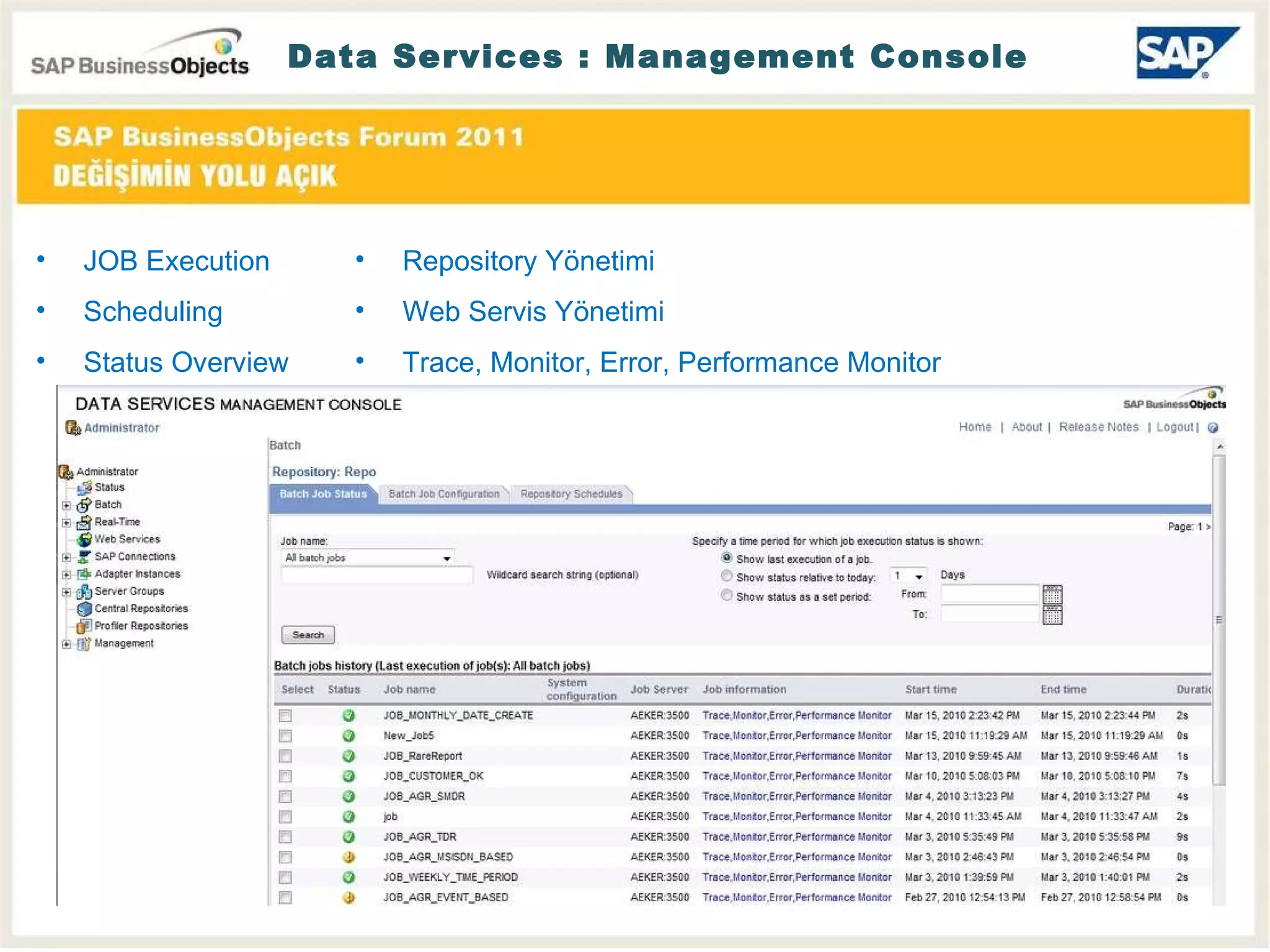Go to next page arrow beside Page 1
Image resolution: width=1270 pixels, height=952 pixels.
pos(1208,527)
